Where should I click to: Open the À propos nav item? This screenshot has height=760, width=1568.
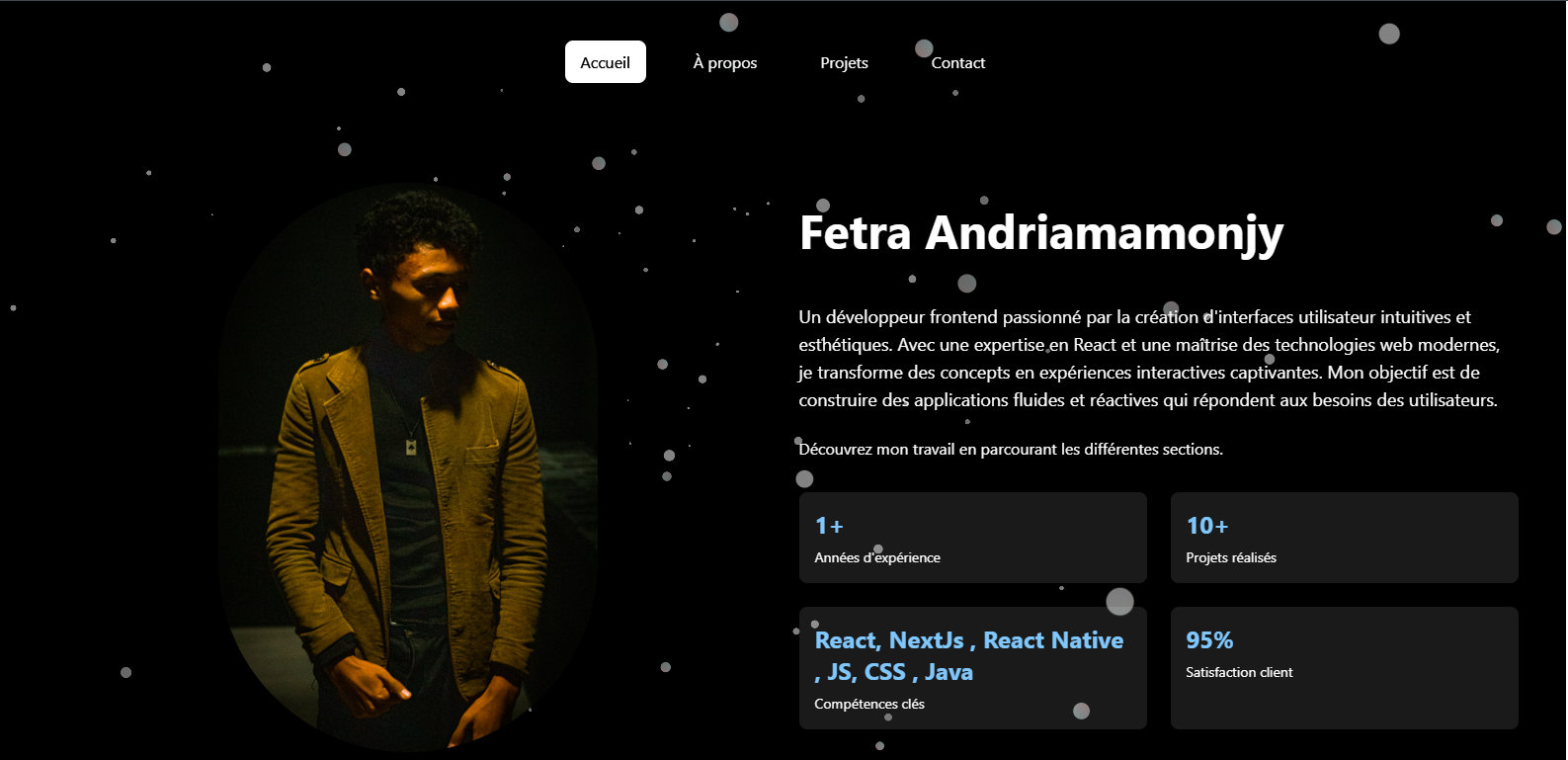[725, 62]
